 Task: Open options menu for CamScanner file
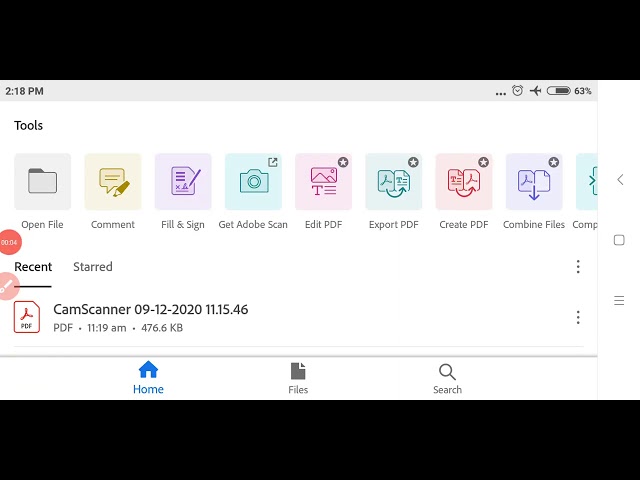(578, 317)
